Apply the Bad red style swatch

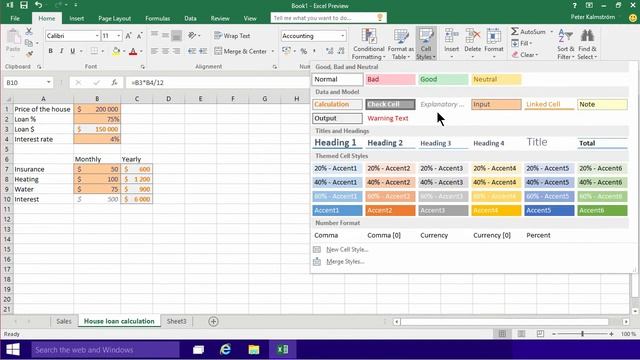point(390,79)
